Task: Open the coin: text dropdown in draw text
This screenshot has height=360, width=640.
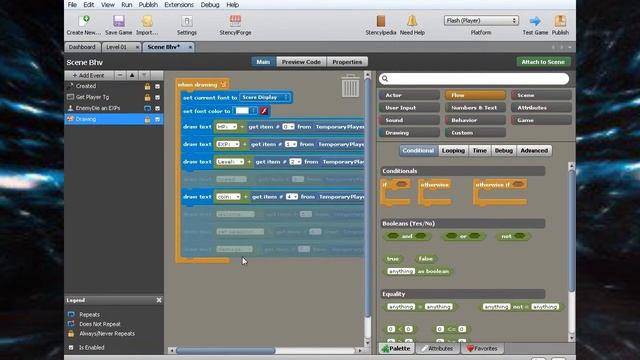Action: click(228, 197)
